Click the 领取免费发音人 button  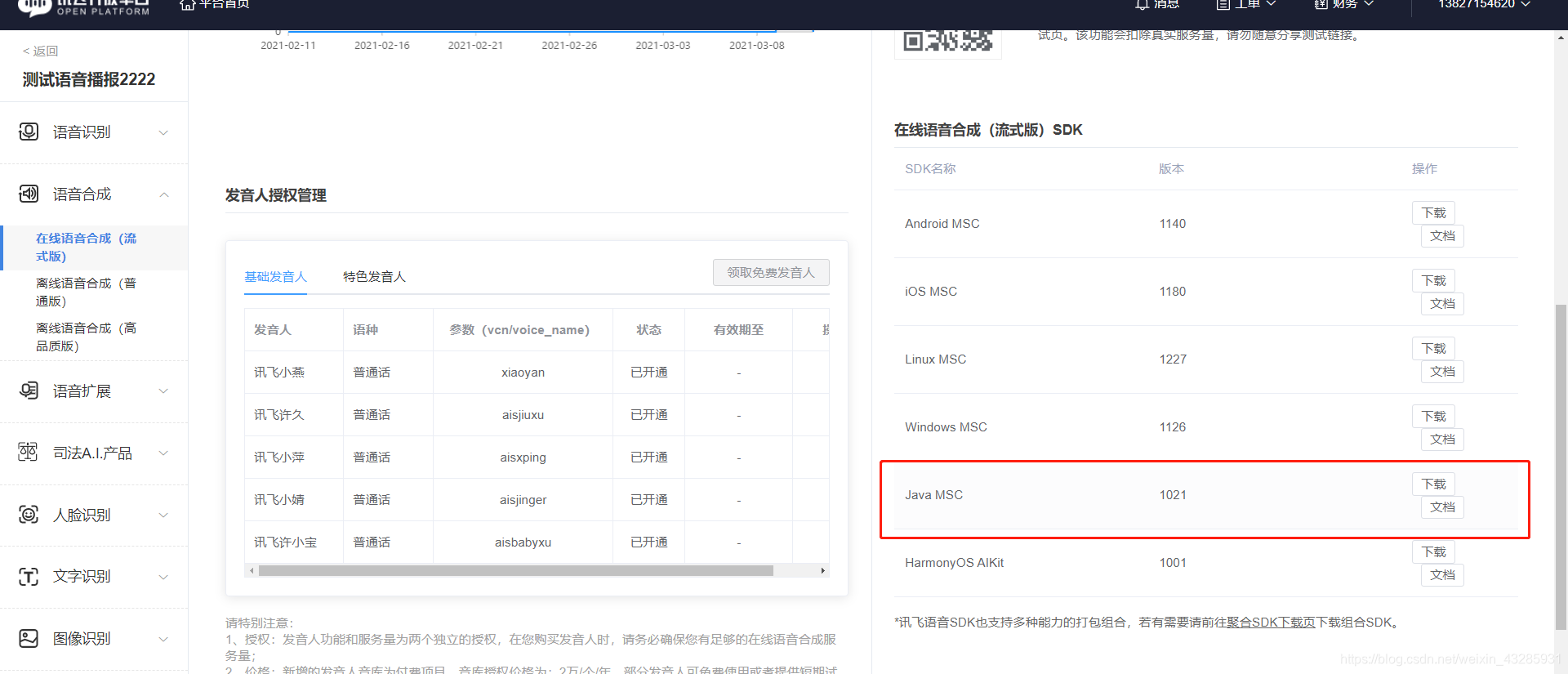click(771, 272)
